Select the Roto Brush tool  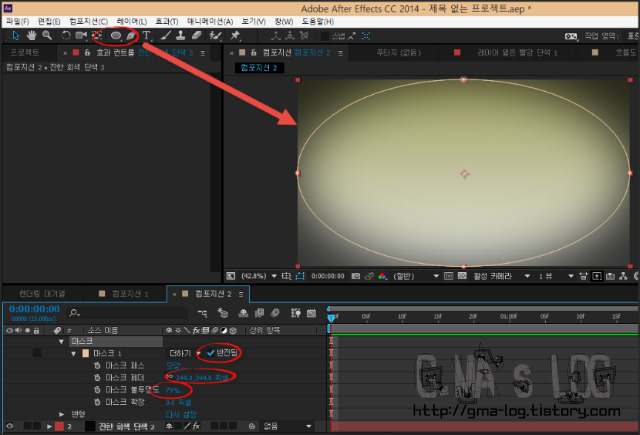pos(215,36)
